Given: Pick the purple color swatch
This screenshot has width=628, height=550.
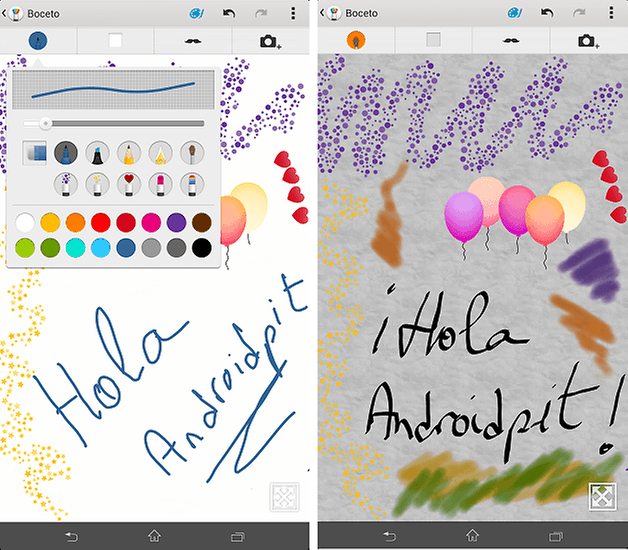Looking at the screenshot, I should (x=176, y=222).
